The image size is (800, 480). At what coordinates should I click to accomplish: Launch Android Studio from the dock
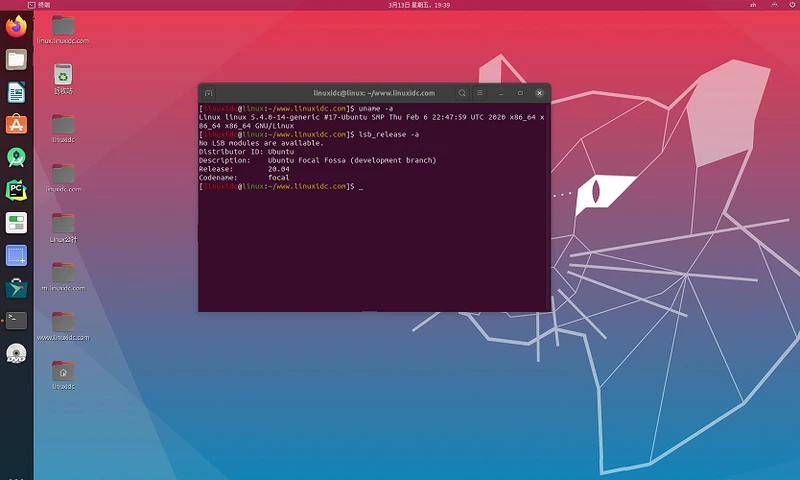point(16,158)
